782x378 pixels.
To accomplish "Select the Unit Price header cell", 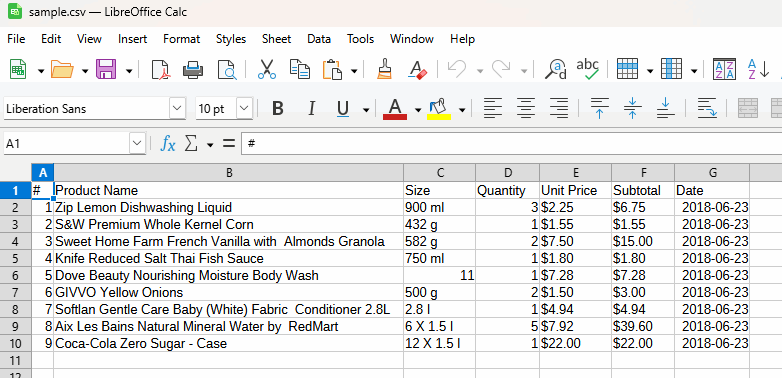I will [x=576, y=190].
